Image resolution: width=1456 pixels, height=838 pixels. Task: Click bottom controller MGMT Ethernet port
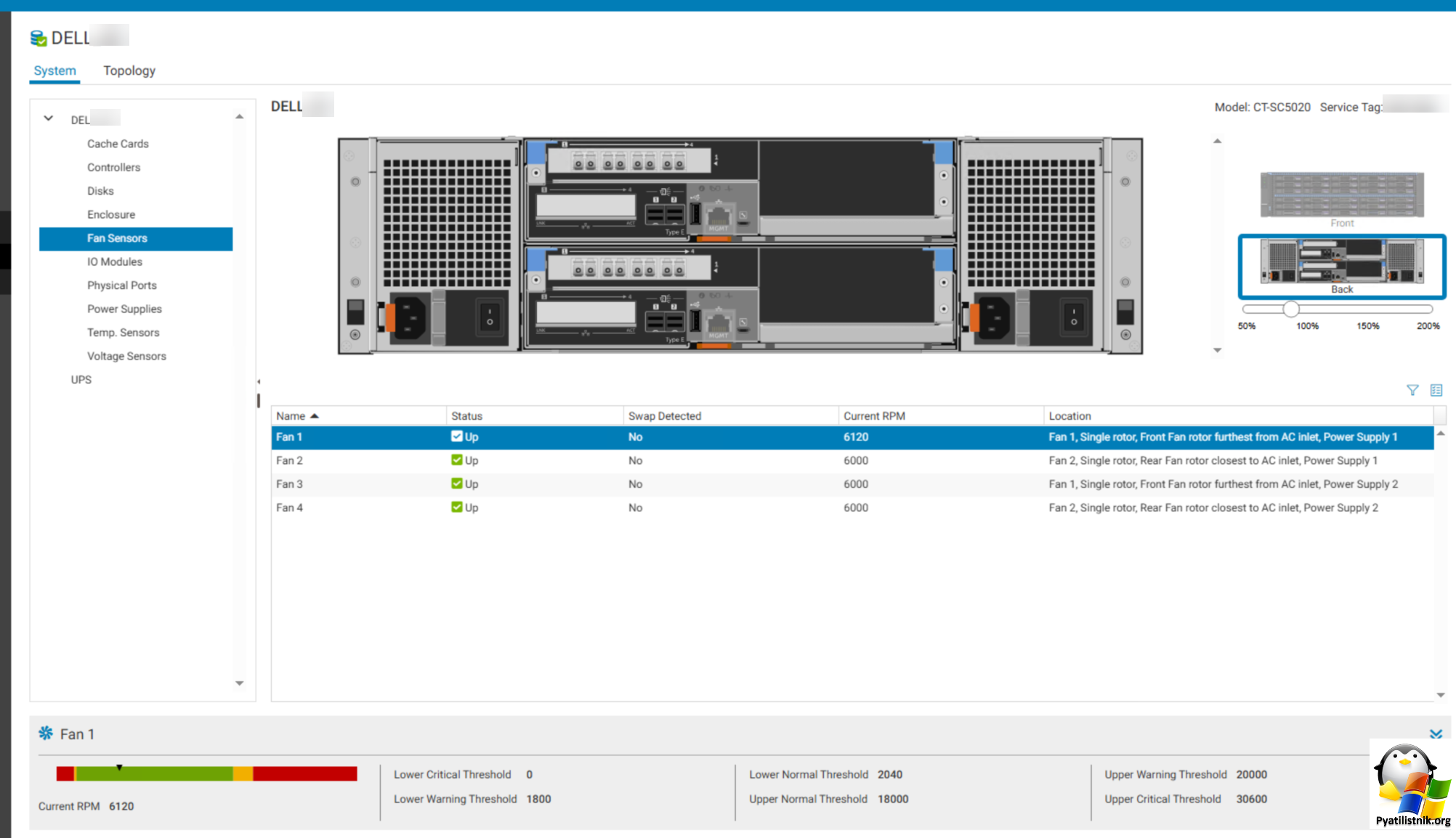pos(718,325)
